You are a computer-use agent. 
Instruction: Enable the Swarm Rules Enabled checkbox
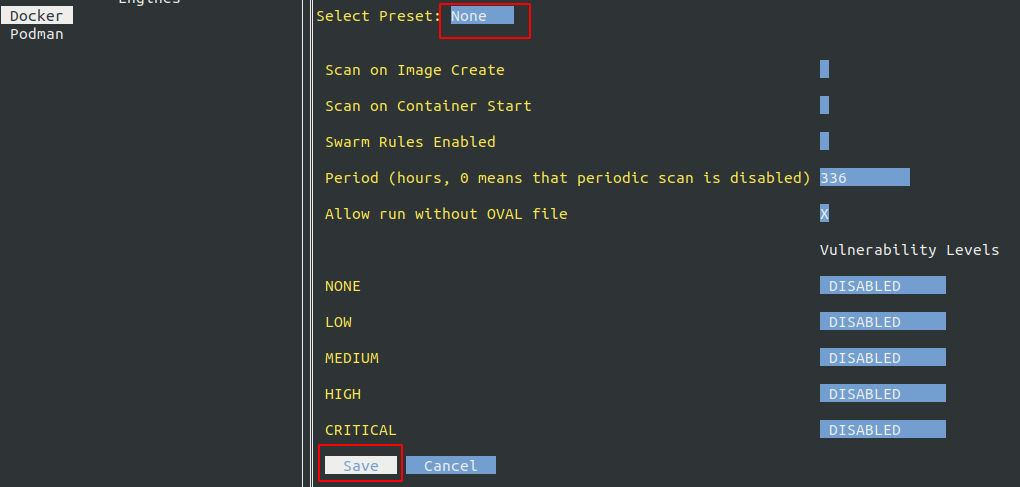(x=824, y=142)
